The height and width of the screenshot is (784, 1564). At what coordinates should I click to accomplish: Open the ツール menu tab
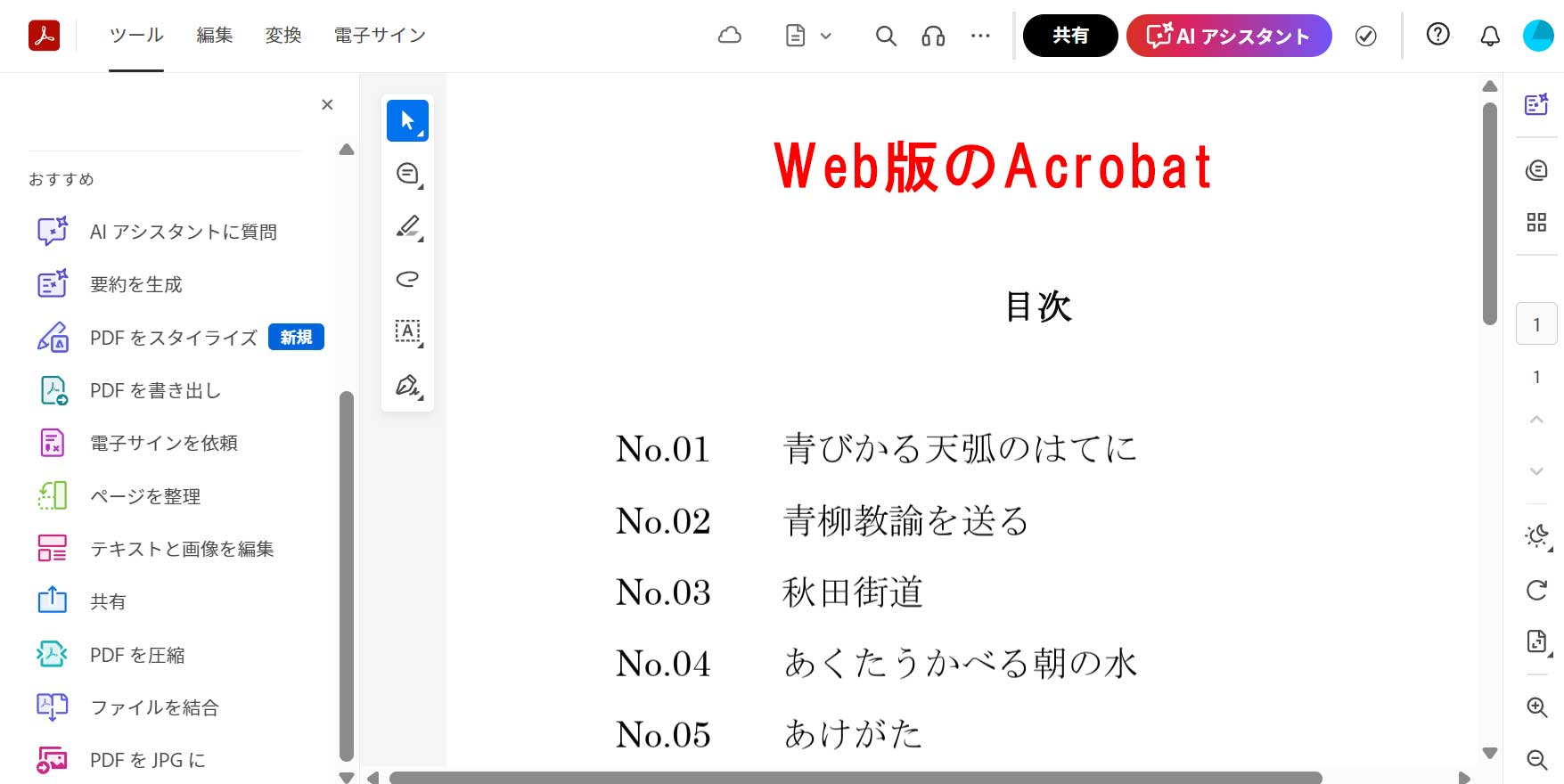point(136,35)
